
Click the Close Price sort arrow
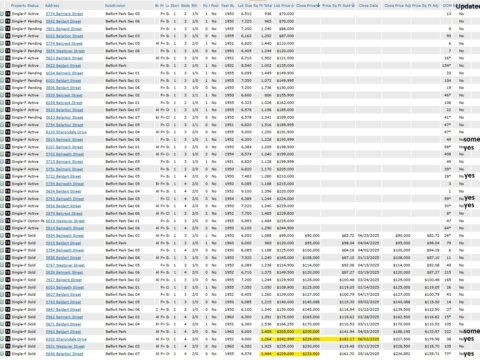pos(318,5)
